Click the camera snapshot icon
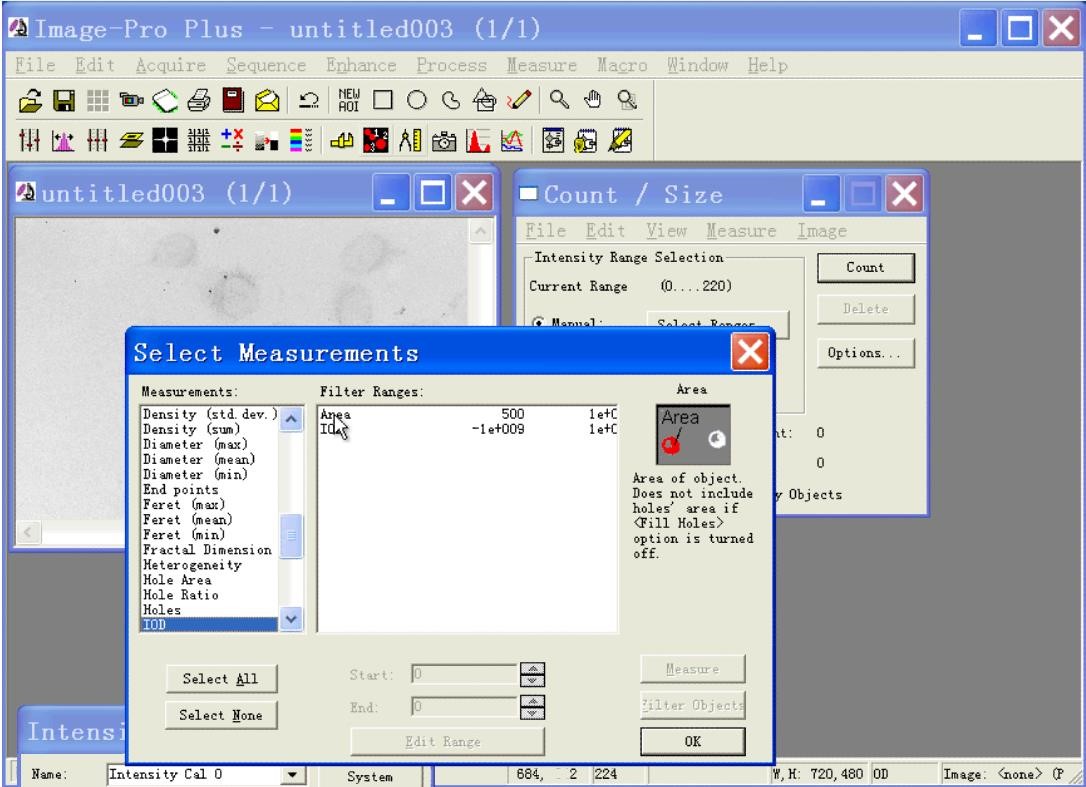1086x787 pixels. (444, 141)
